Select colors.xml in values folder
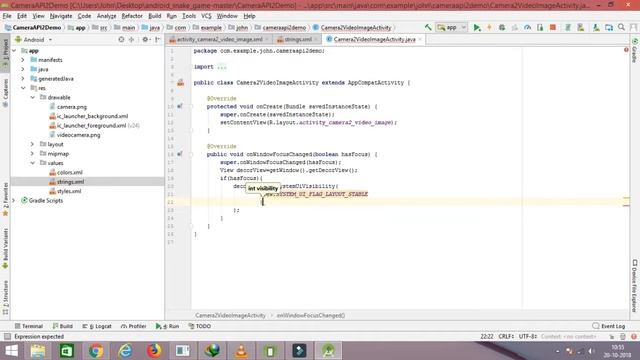 click(66, 173)
